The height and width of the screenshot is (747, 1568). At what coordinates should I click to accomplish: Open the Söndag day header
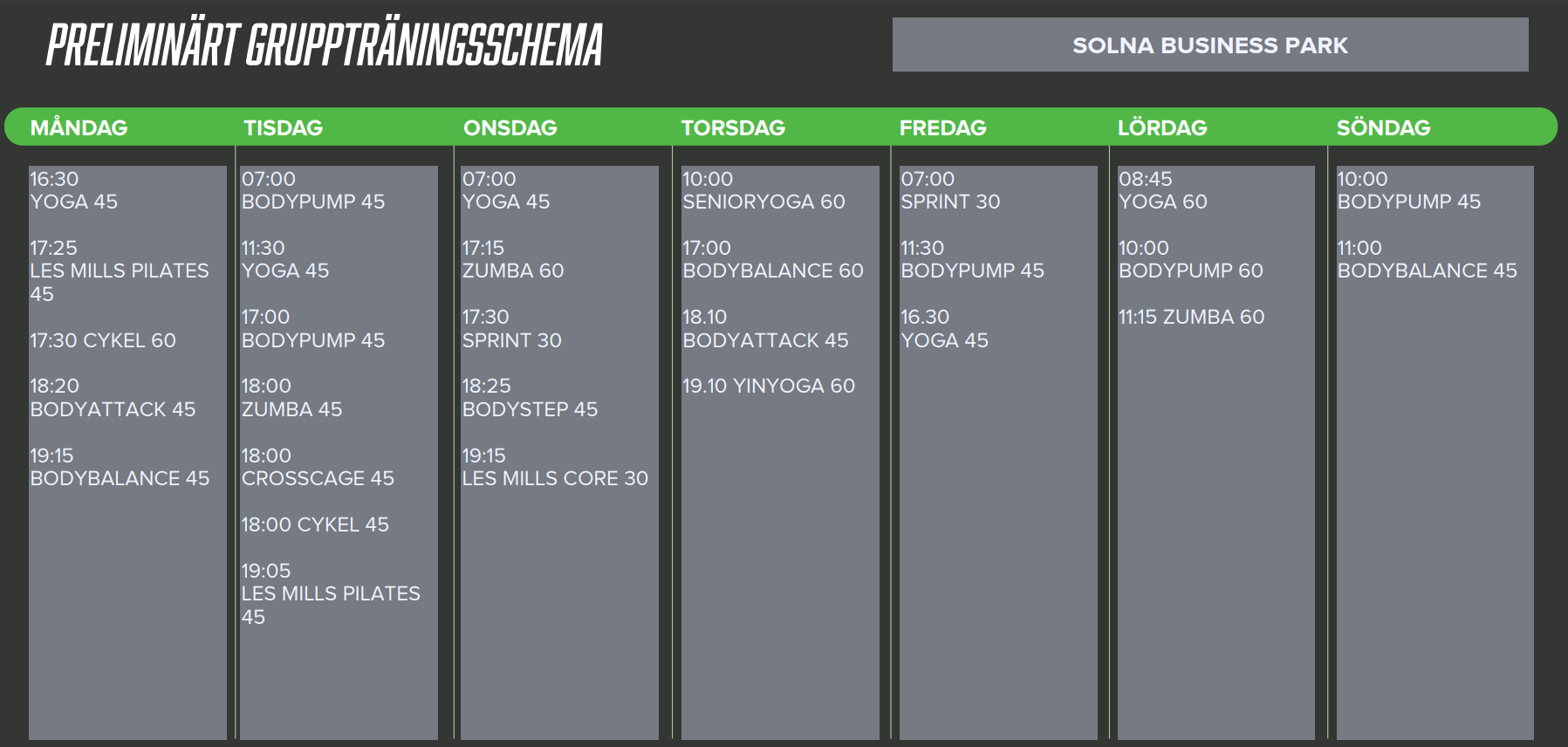1383,127
